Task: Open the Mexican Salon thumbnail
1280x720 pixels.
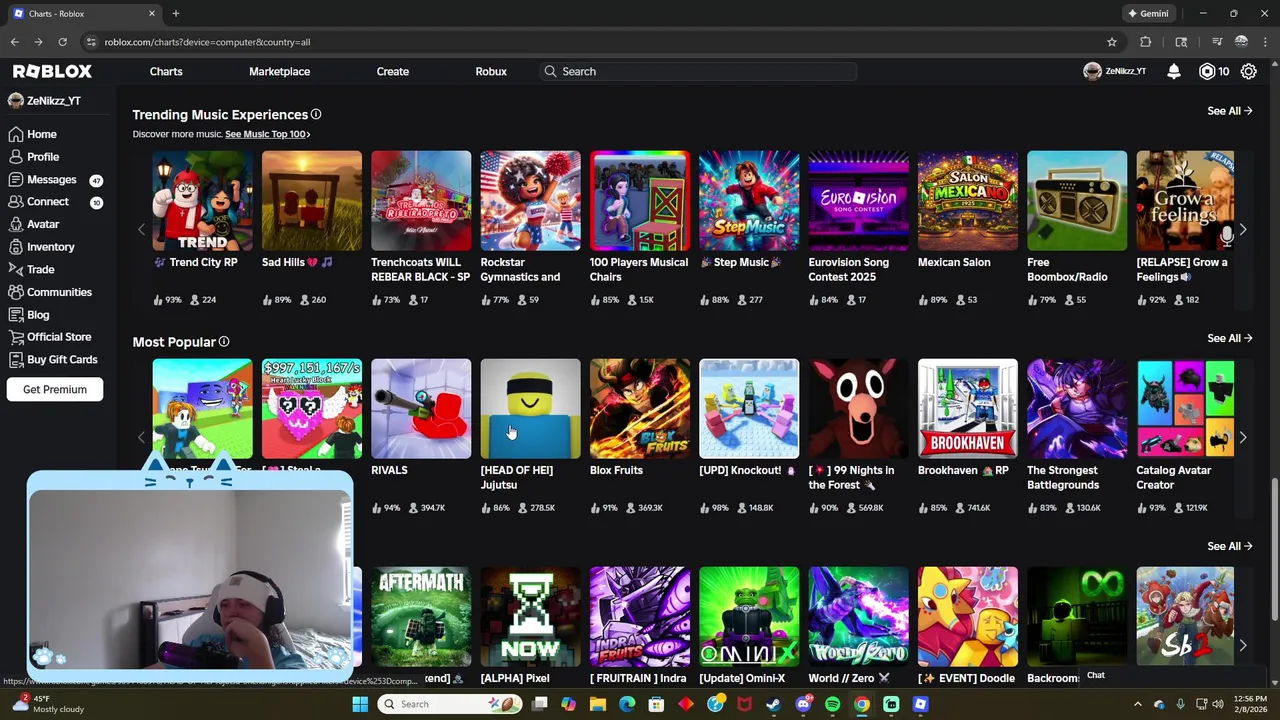Action: (x=968, y=201)
